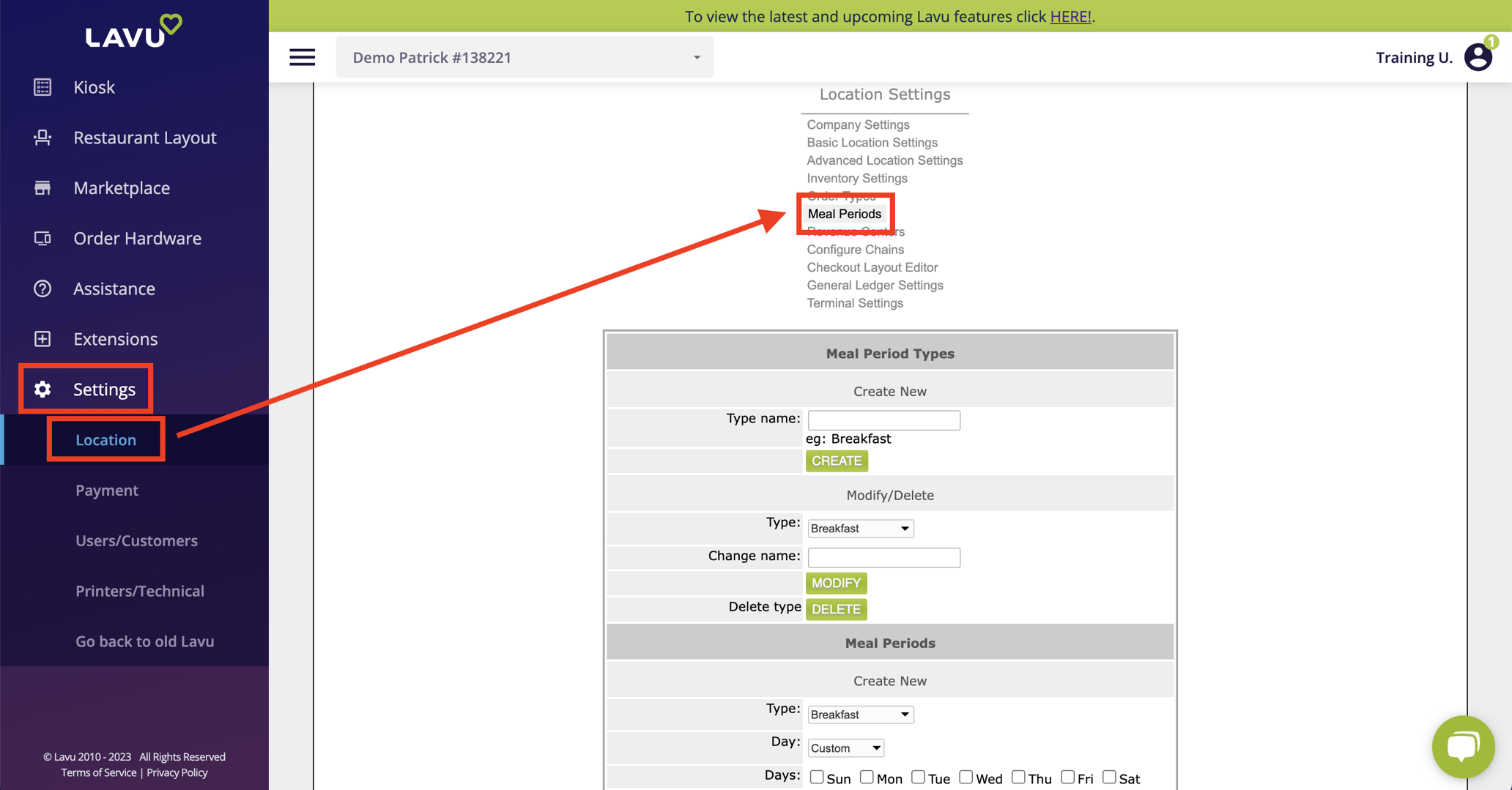Open Users/Customers settings
This screenshot has height=790, width=1512.
click(136, 541)
